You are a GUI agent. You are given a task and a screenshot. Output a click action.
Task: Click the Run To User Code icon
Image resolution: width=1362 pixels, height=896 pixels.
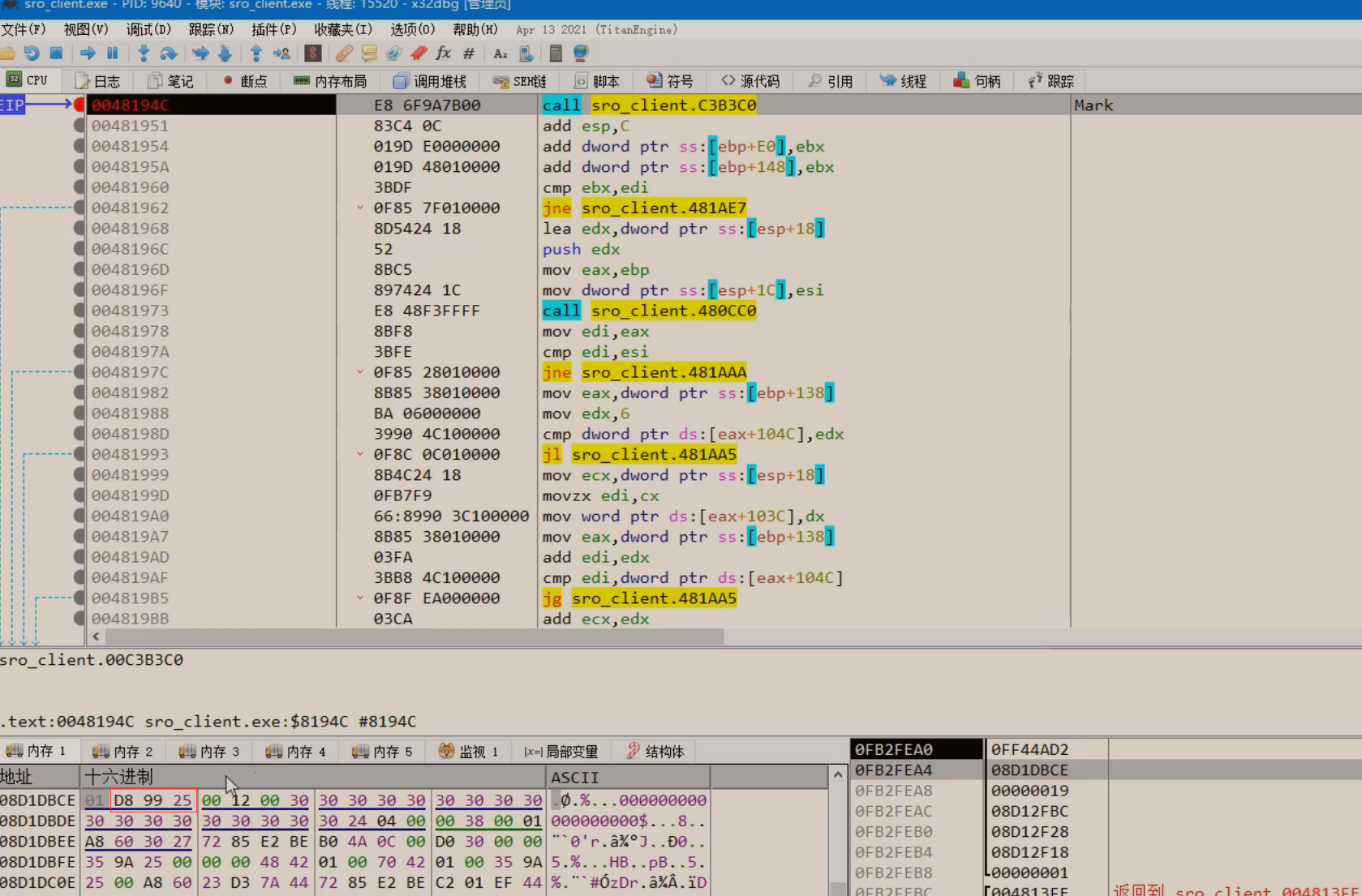[281, 54]
